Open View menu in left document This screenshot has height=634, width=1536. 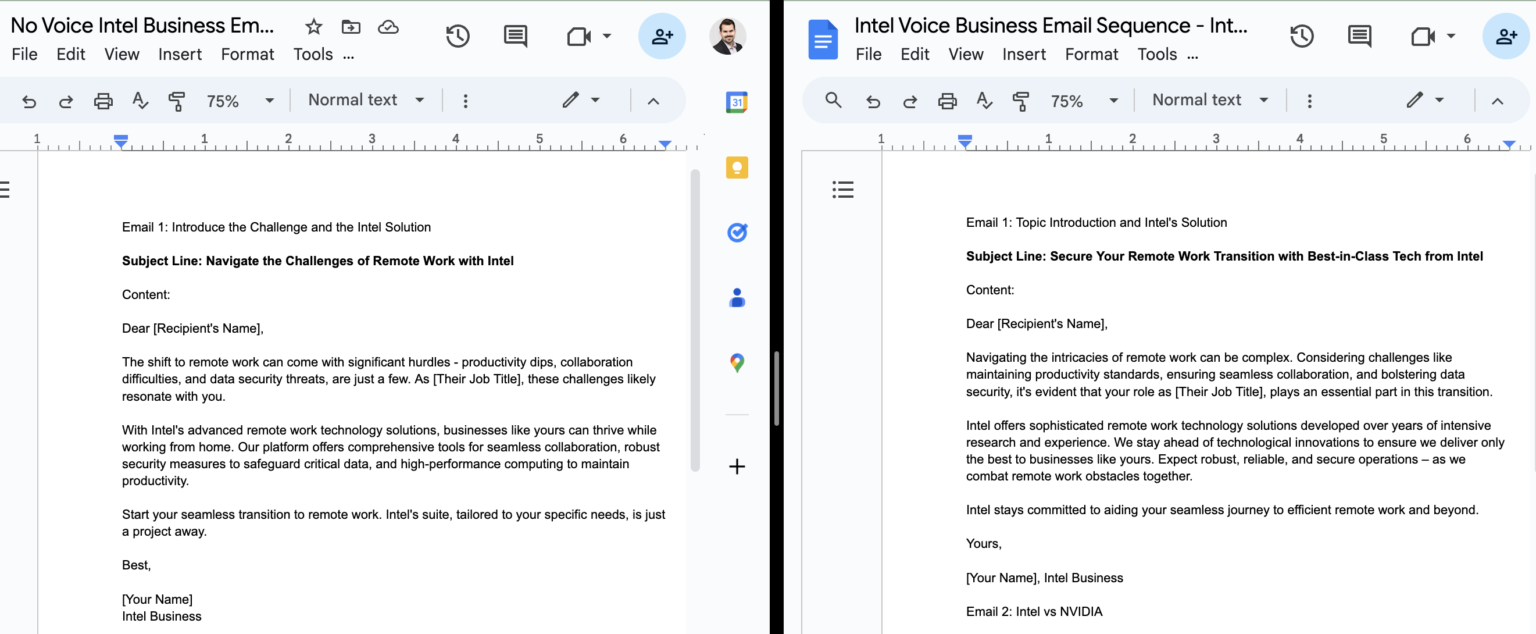122,54
